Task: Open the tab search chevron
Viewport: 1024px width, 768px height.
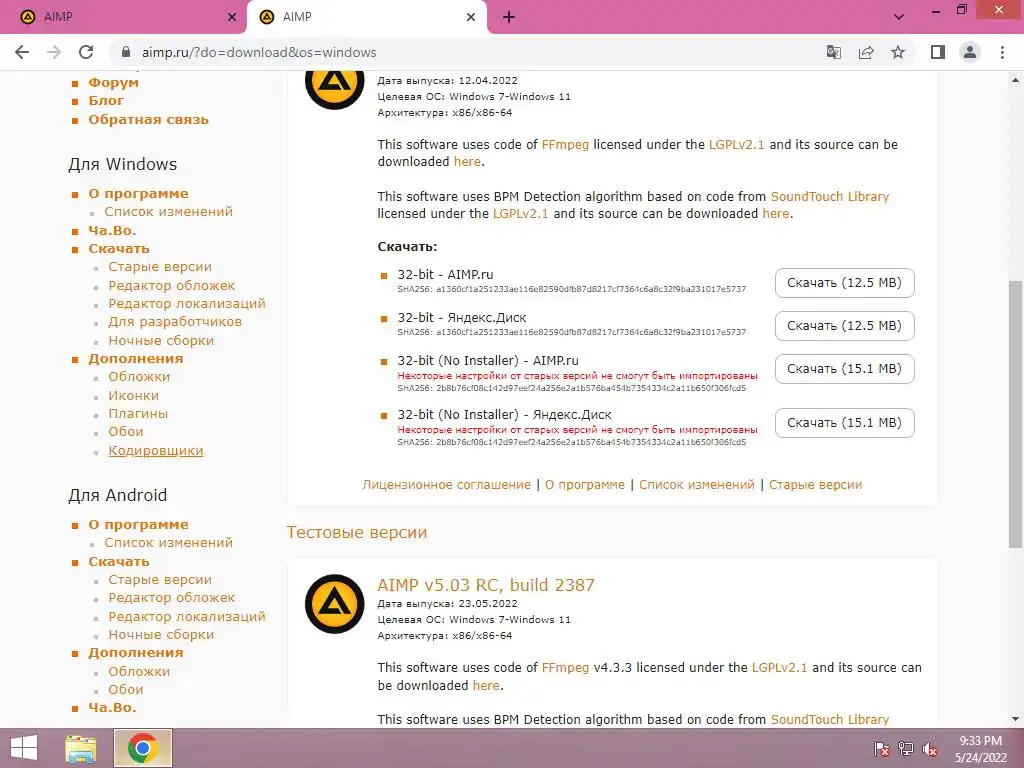Action: click(899, 17)
